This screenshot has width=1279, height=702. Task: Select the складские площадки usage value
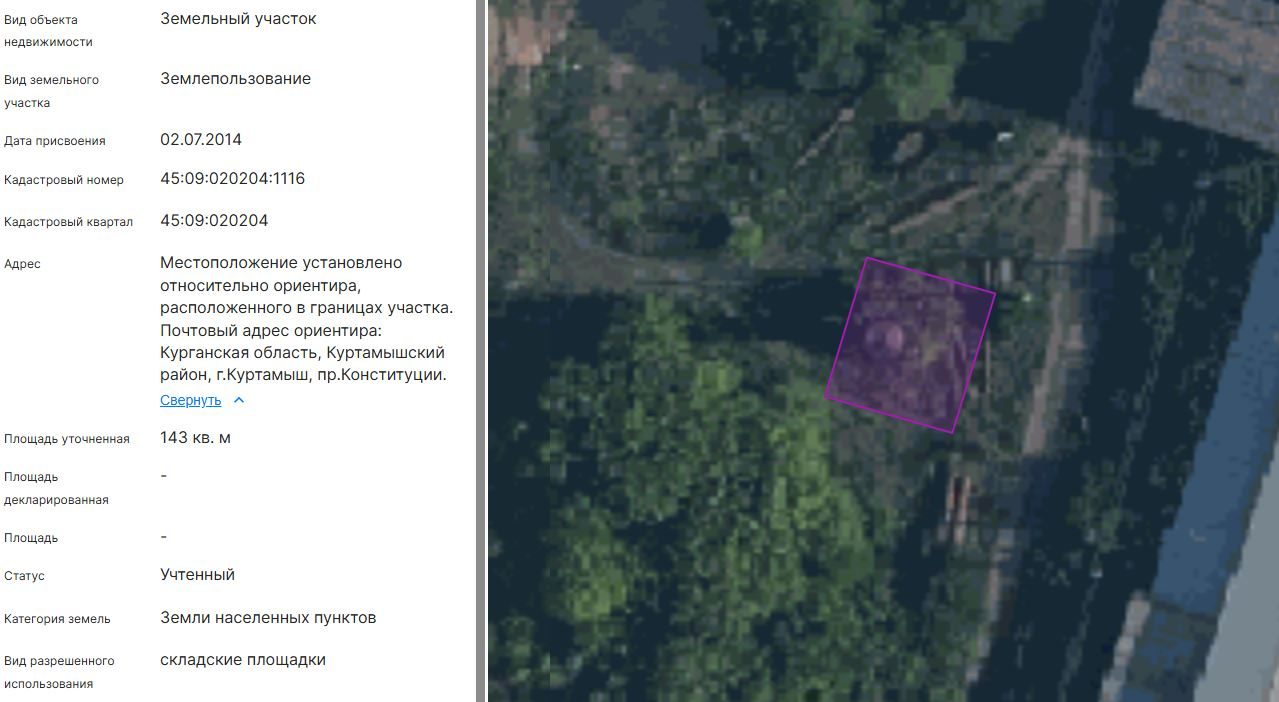click(243, 660)
